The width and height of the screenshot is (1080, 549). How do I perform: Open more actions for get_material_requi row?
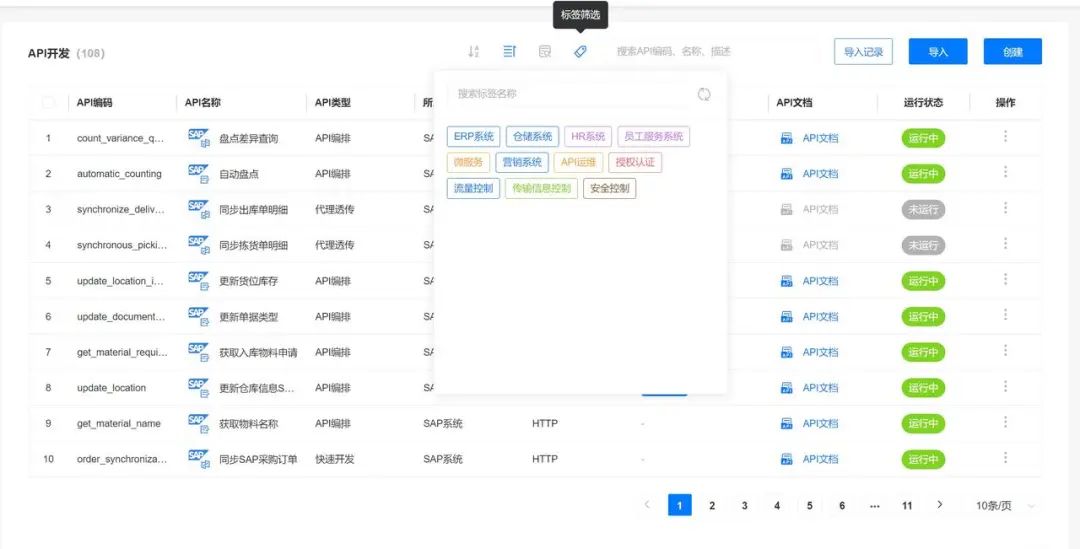[1006, 351]
